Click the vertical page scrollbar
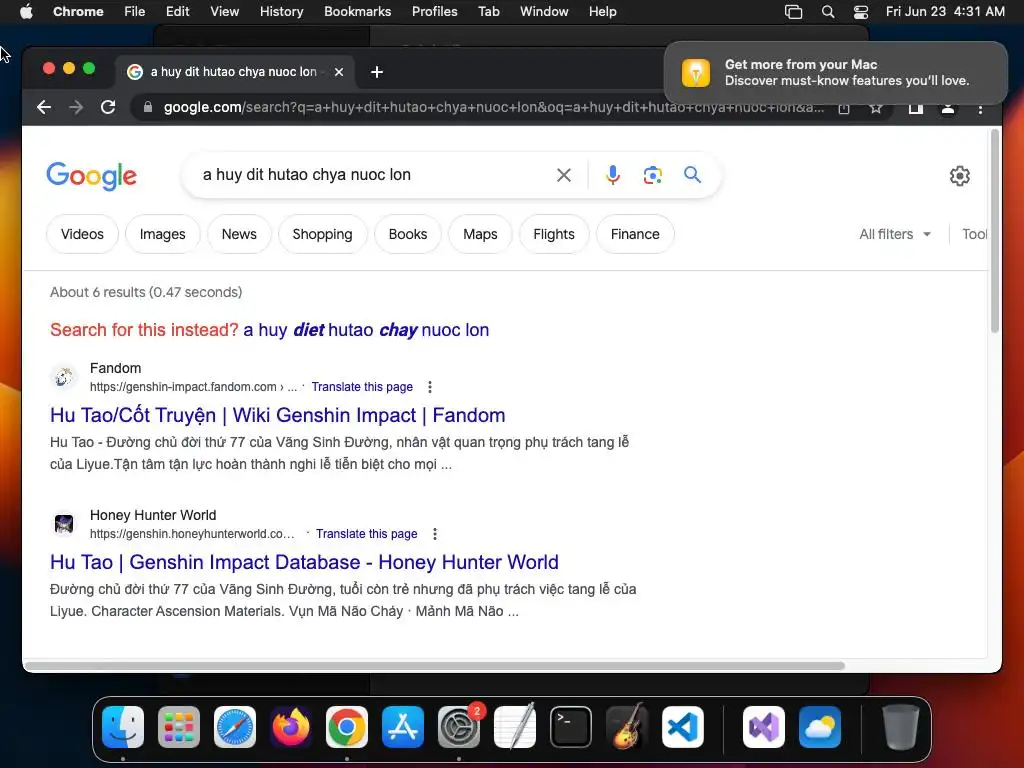This screenshot has width=1024, height=768. (995, 232)
